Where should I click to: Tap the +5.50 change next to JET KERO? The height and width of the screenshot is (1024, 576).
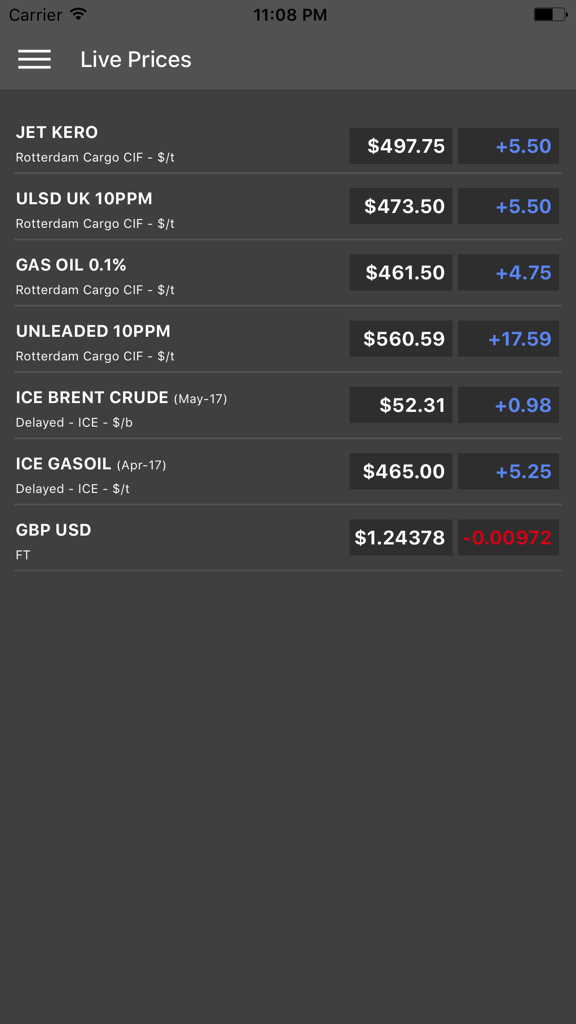508,145
